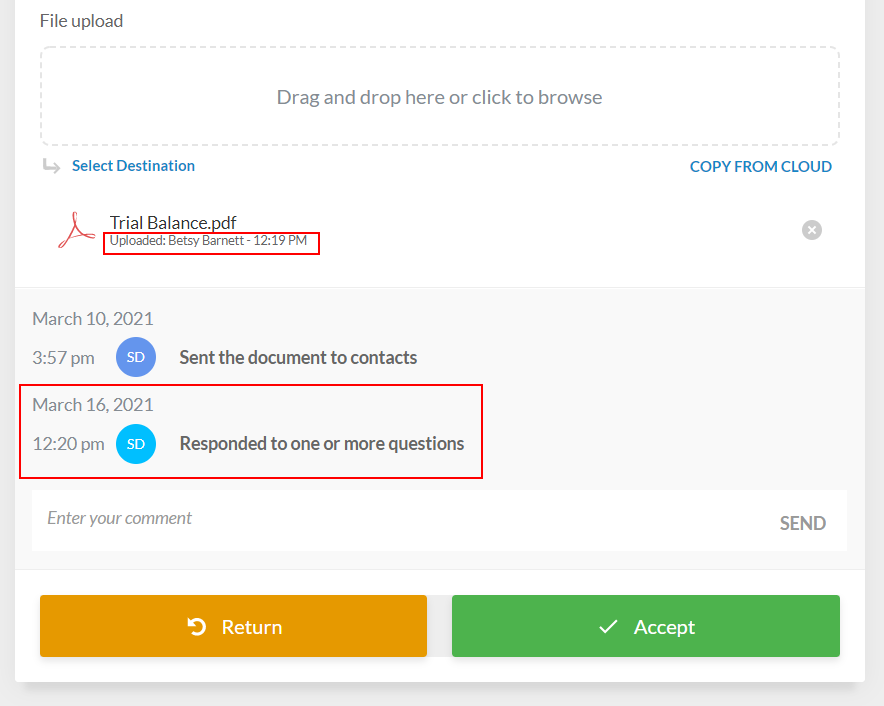
Task: Click the Uploaded by Betsy Barnett details
Action: point(208,241)
